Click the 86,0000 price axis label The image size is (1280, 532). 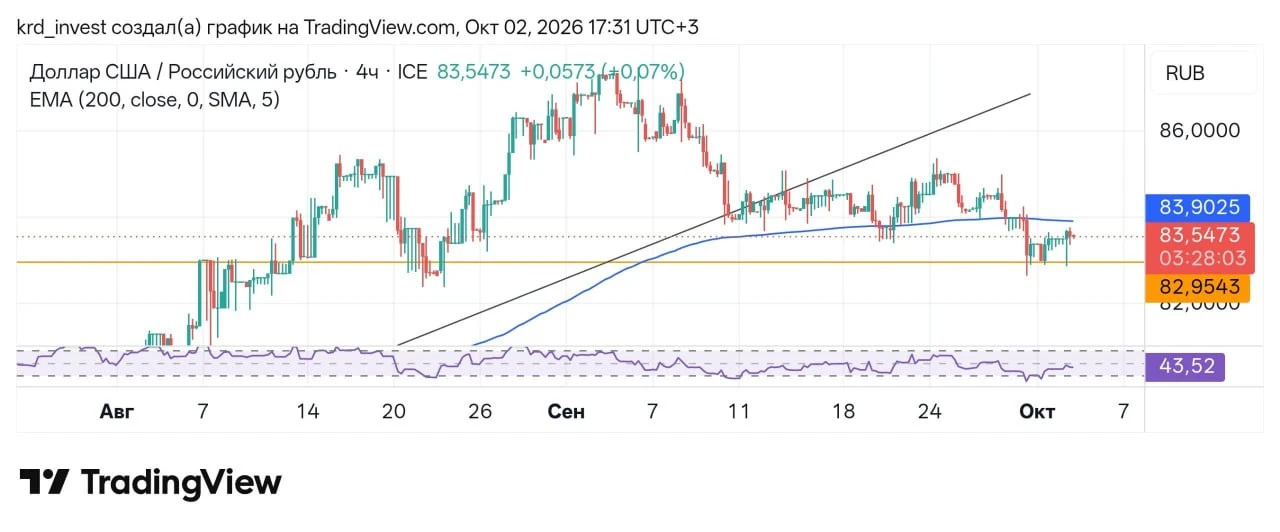[x=1199, y=131]
